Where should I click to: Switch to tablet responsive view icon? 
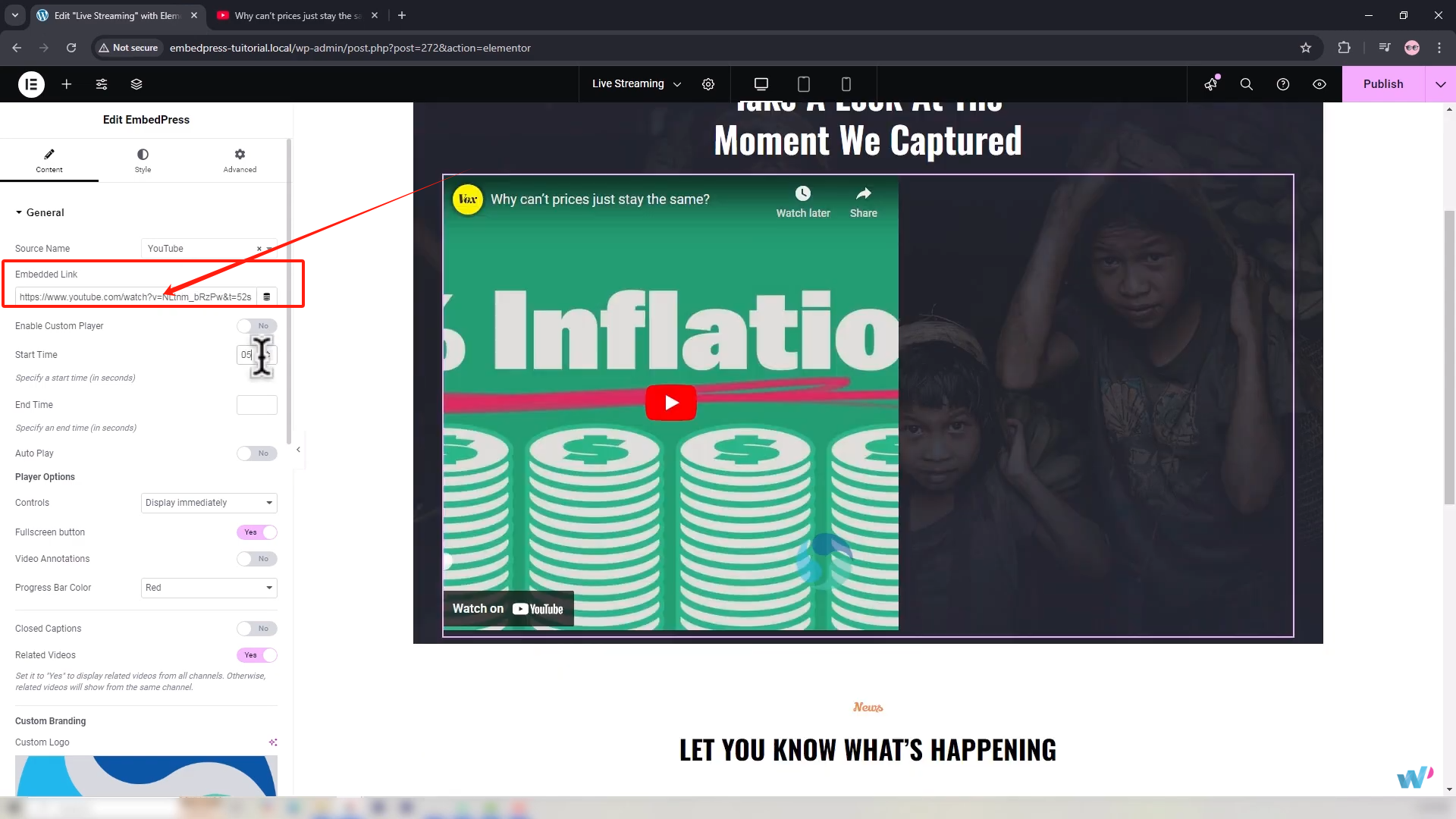click(x=804, y=84)
